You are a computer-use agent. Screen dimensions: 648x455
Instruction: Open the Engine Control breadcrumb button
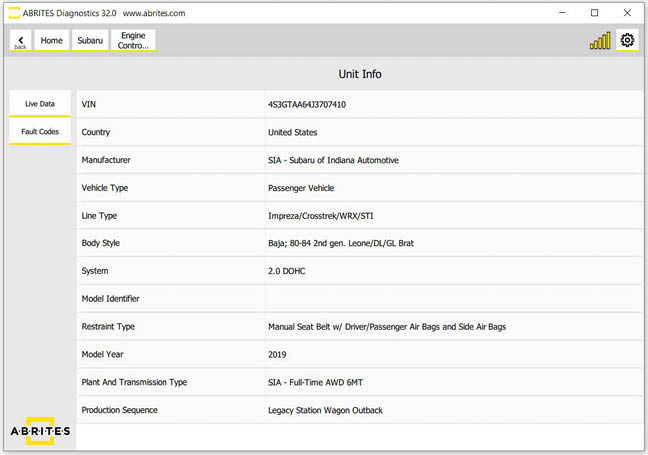pos(133,41)
